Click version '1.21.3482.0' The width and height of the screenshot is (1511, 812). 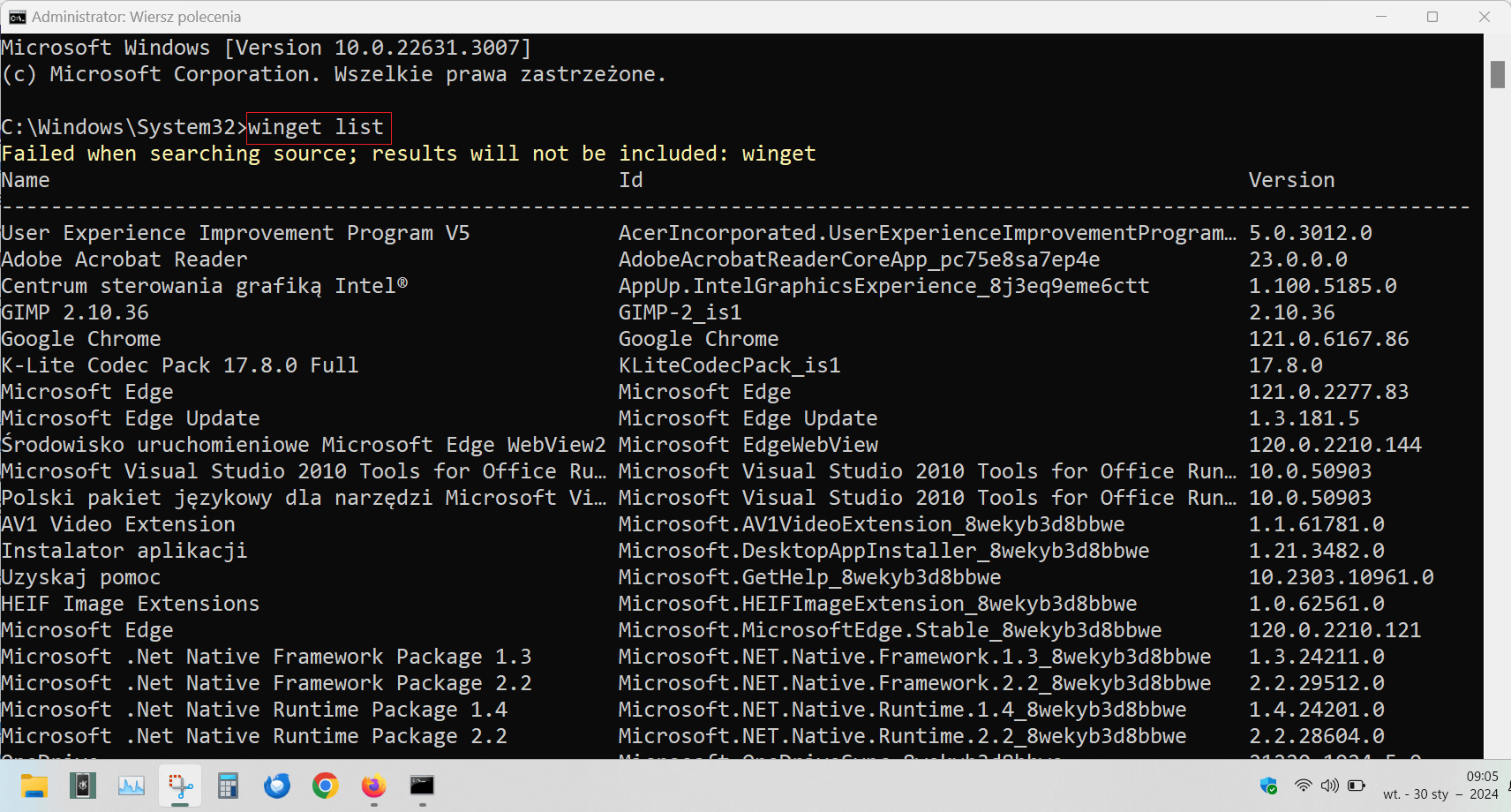[1317, 551]
